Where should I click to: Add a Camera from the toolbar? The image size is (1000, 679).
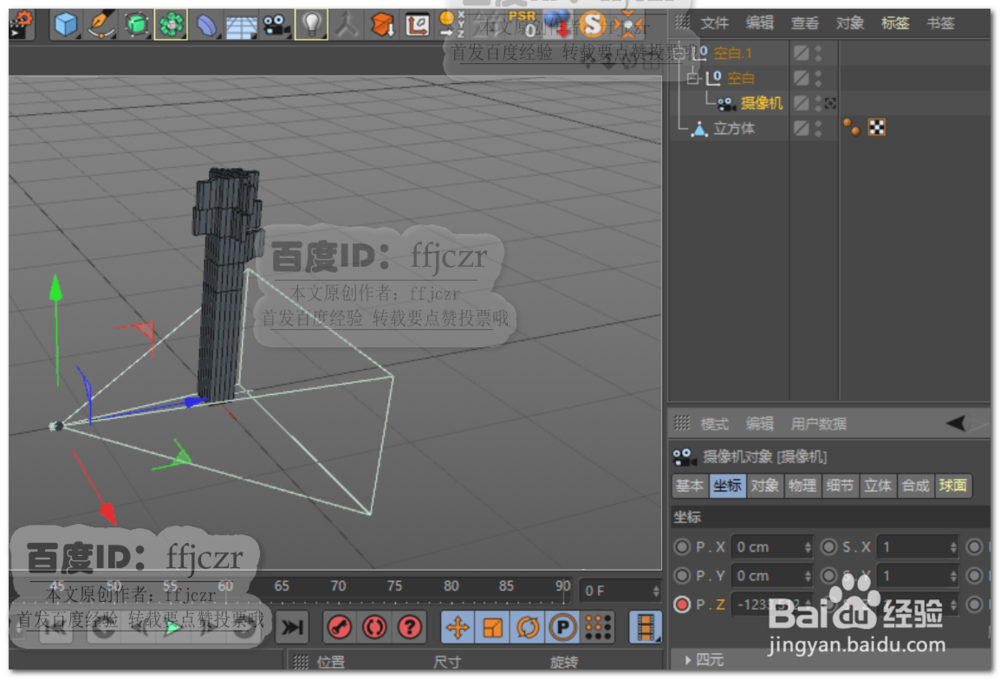(276, 25)
